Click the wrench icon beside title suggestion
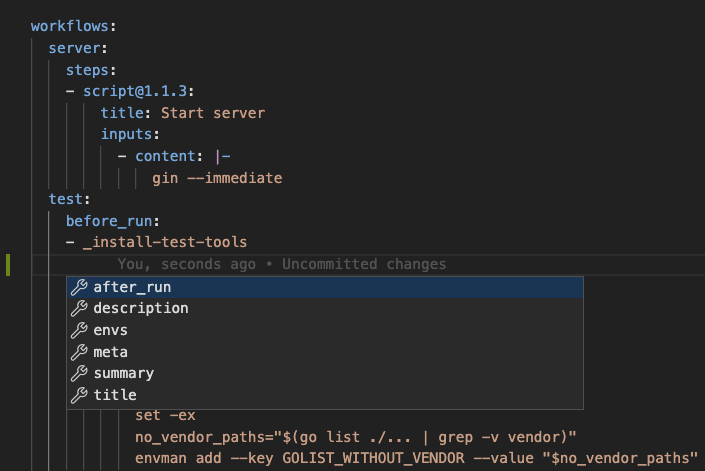 coord(78,395)
